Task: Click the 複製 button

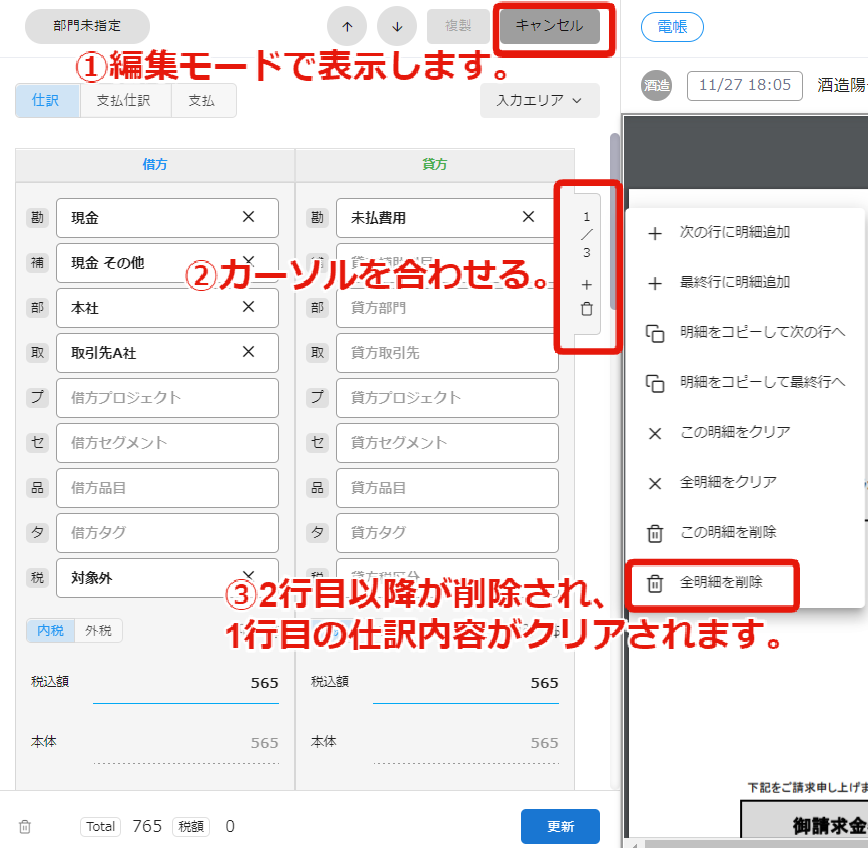Action: click(458, 25)
